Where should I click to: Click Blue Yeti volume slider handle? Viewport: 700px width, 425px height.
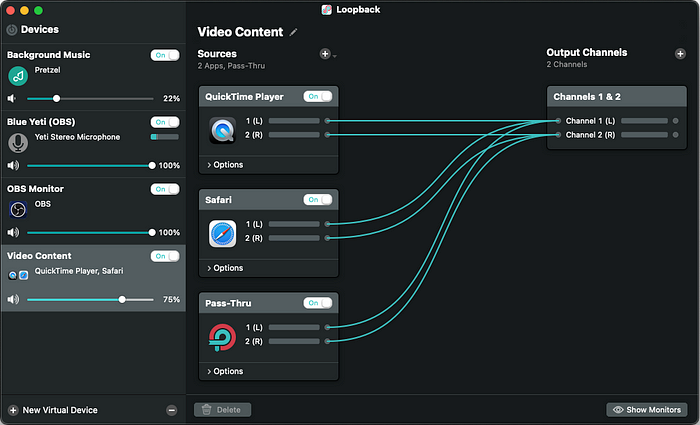tap(152, 165)
